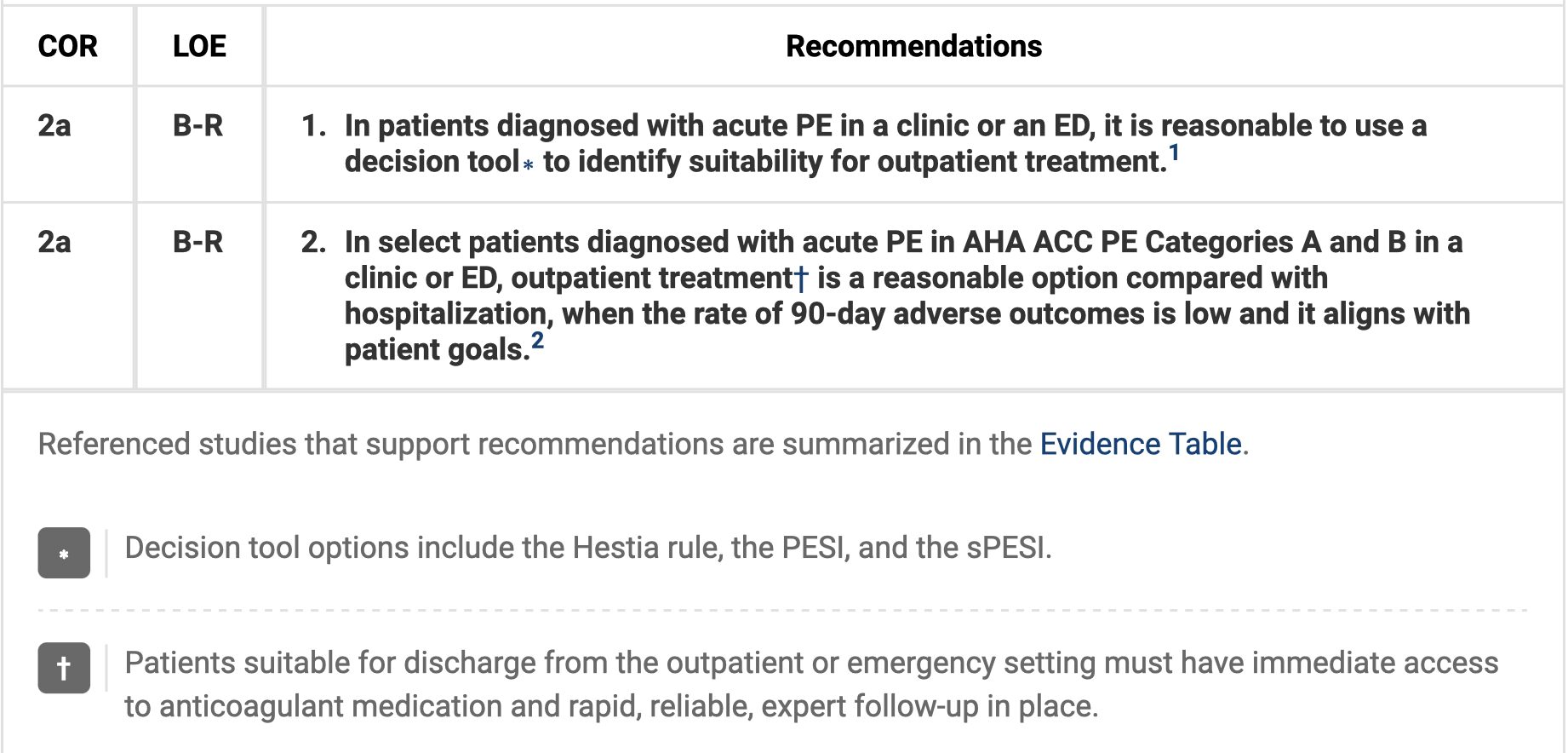Select the 2a cell in second recommendation row
This screenshot has width=1568, height=753.
(54, 243)
